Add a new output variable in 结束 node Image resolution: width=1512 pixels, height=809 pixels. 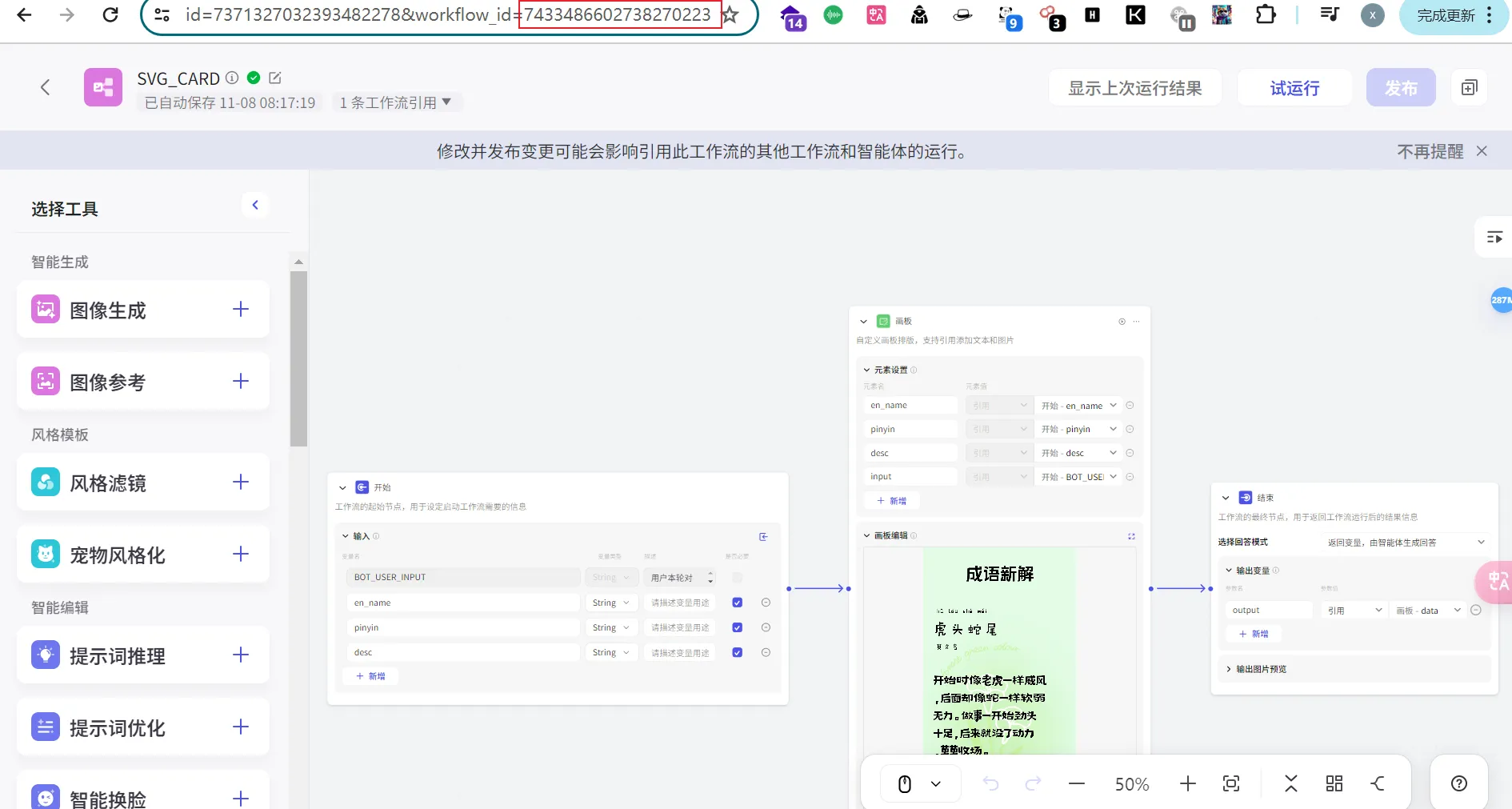click(x=1254, y=633)
